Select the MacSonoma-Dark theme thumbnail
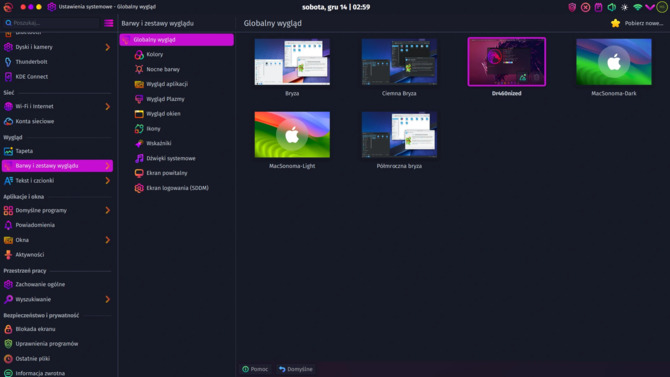The image size is (670, 377). click(614, 62)
